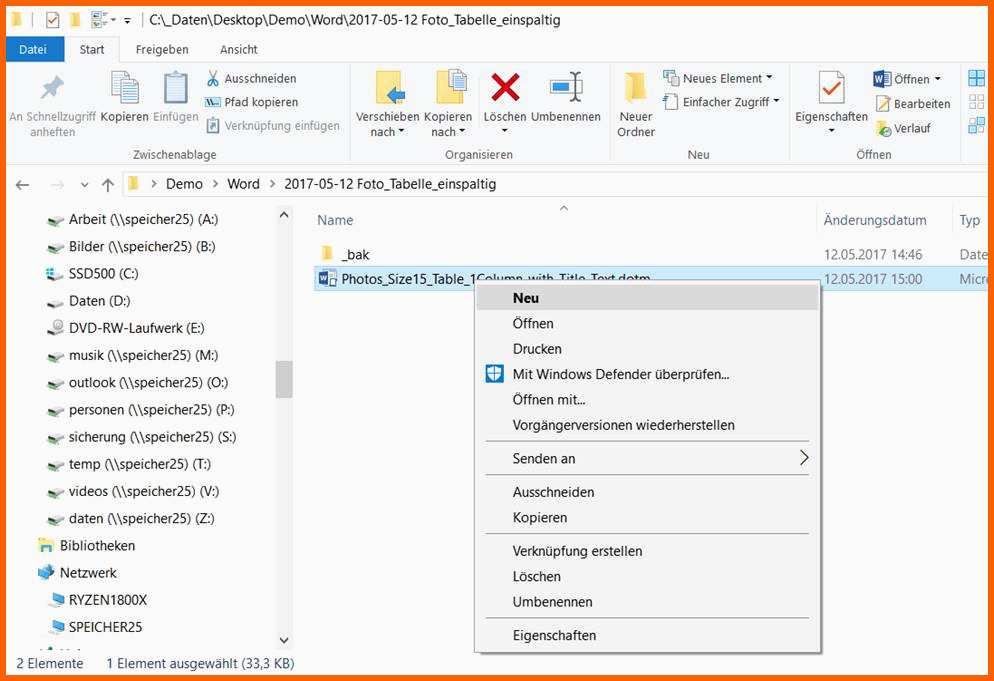This screenshot has width=994, height=681.
Task: Click the up arrow navigation button
Action: coord(108,185)
